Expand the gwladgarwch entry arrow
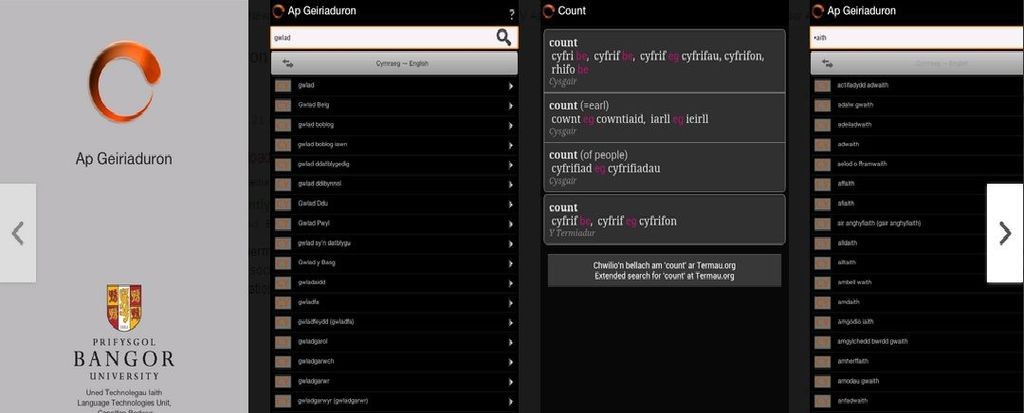 click(511, 361)
